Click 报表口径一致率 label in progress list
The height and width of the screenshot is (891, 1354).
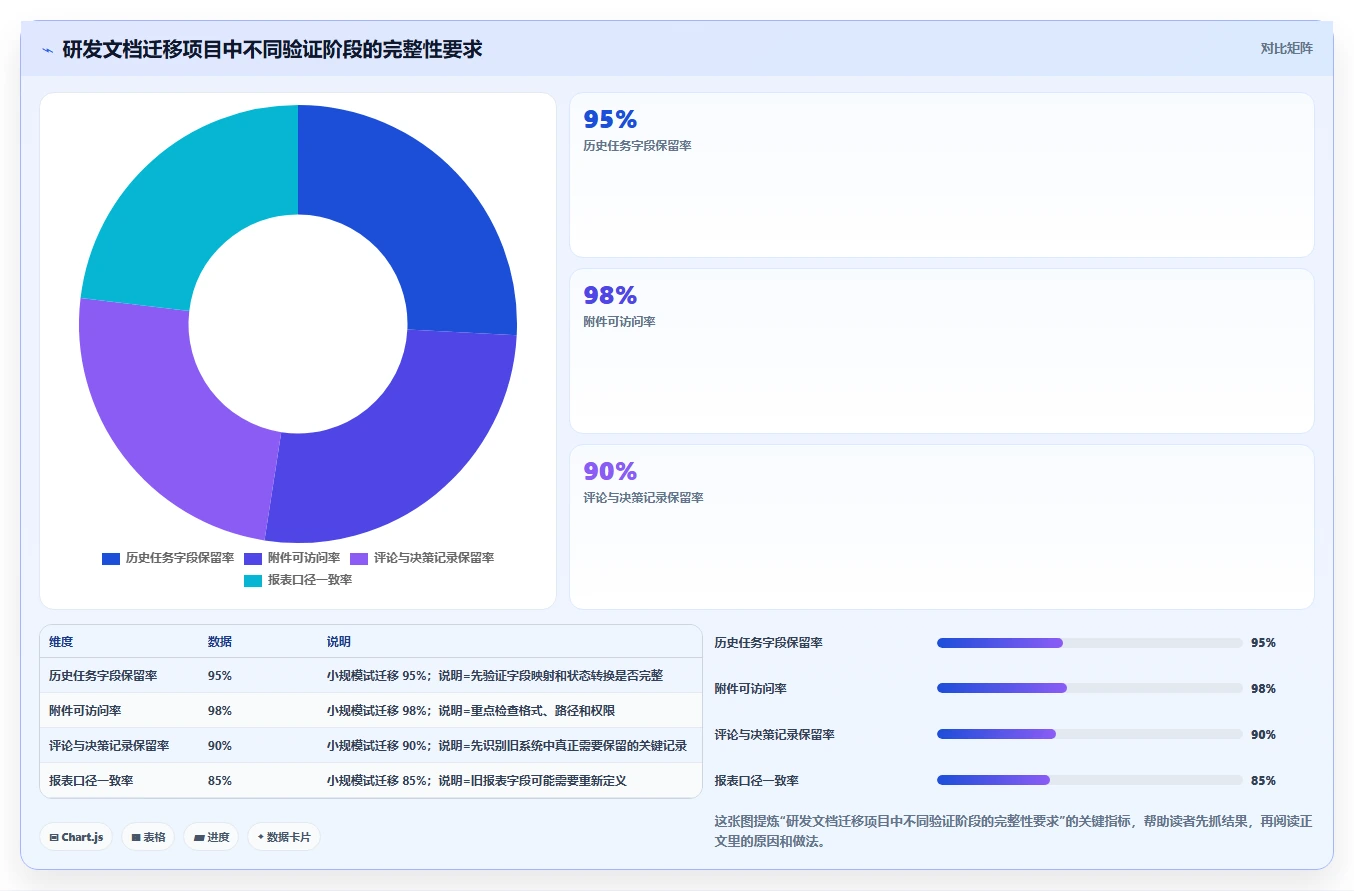coord(757,781)
